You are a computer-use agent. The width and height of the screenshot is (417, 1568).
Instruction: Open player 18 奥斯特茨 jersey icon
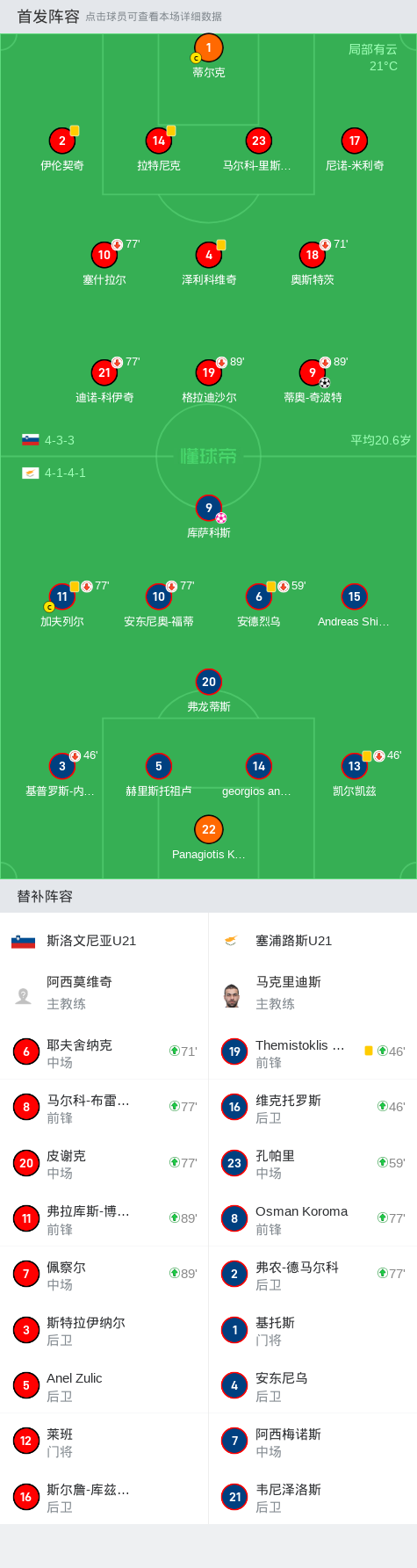coord(313,255)
